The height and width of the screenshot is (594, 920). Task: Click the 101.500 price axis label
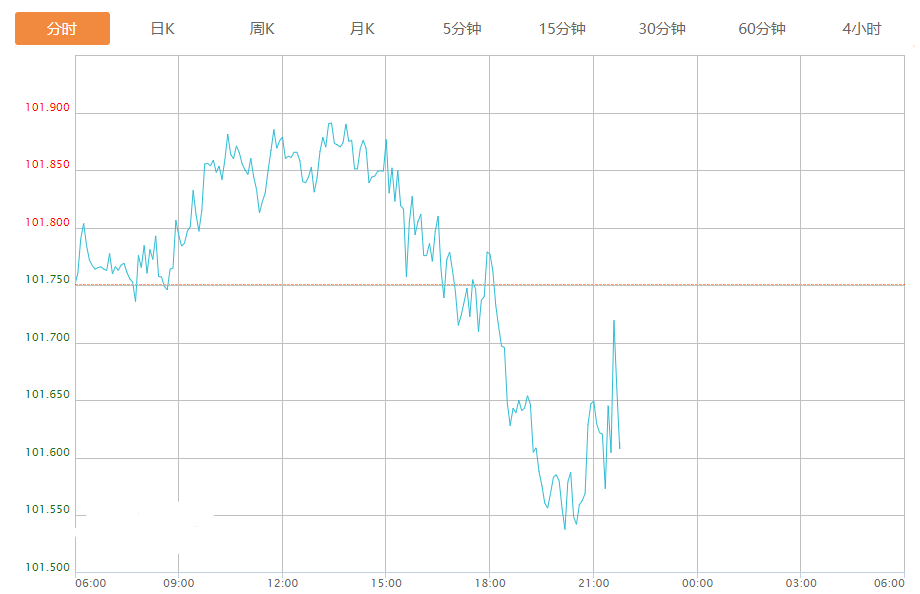[x=48, y=568]
